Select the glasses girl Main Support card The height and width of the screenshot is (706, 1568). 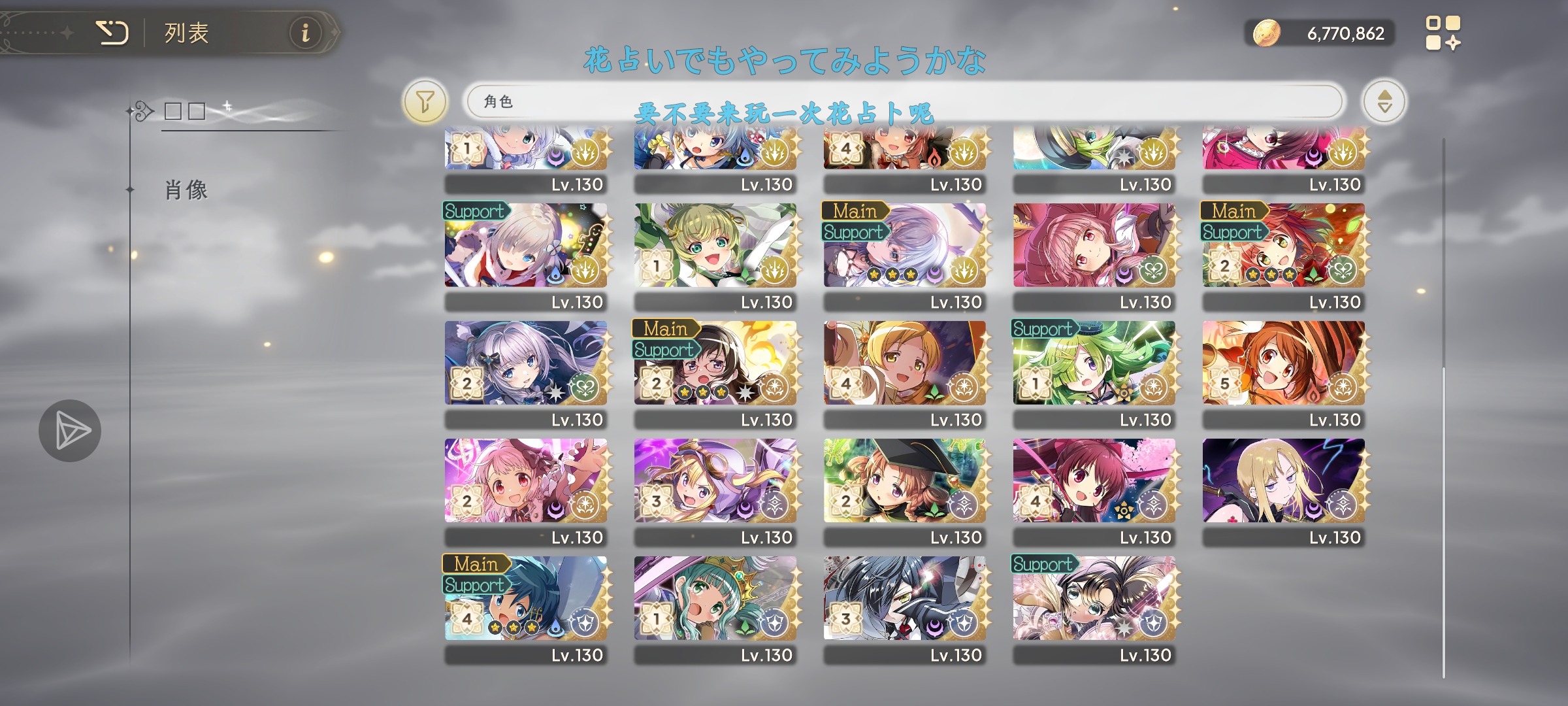pyautogui.click(x=715, y=375)
